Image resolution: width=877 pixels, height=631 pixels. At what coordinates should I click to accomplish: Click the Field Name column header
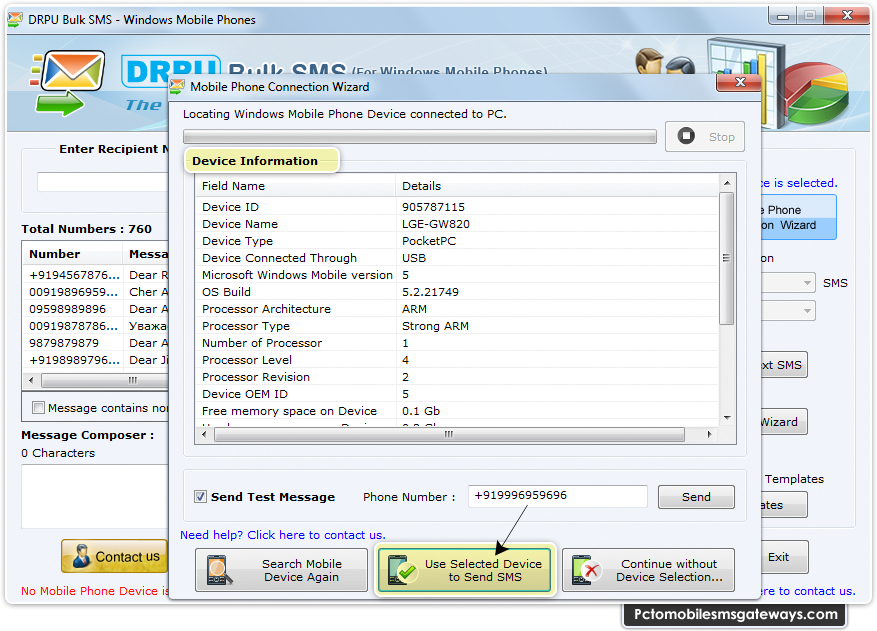295,186
